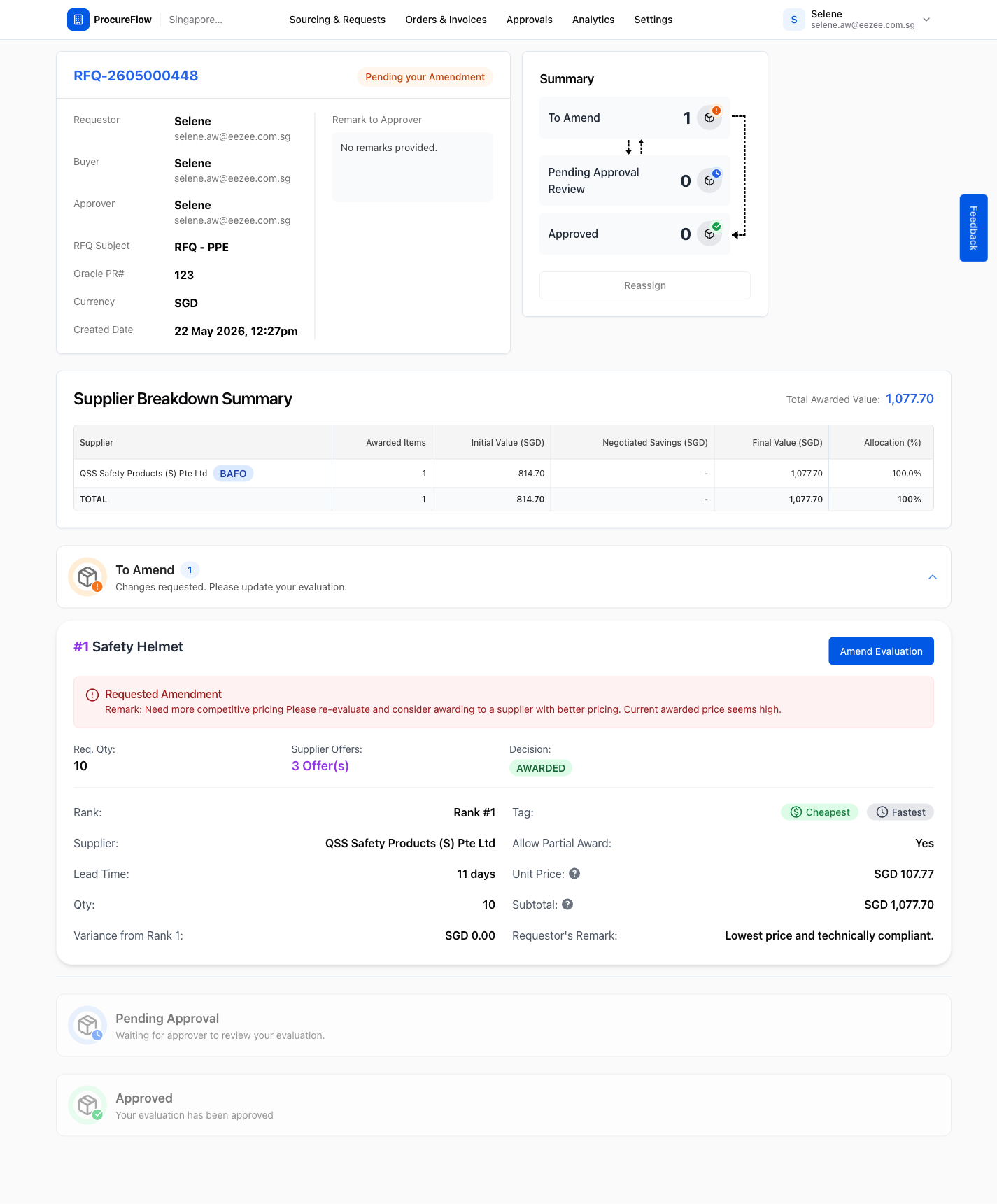Click the Amend Evaluation button
The height and width of the screenshot is (1204, 997).
(x=882, y=651)
